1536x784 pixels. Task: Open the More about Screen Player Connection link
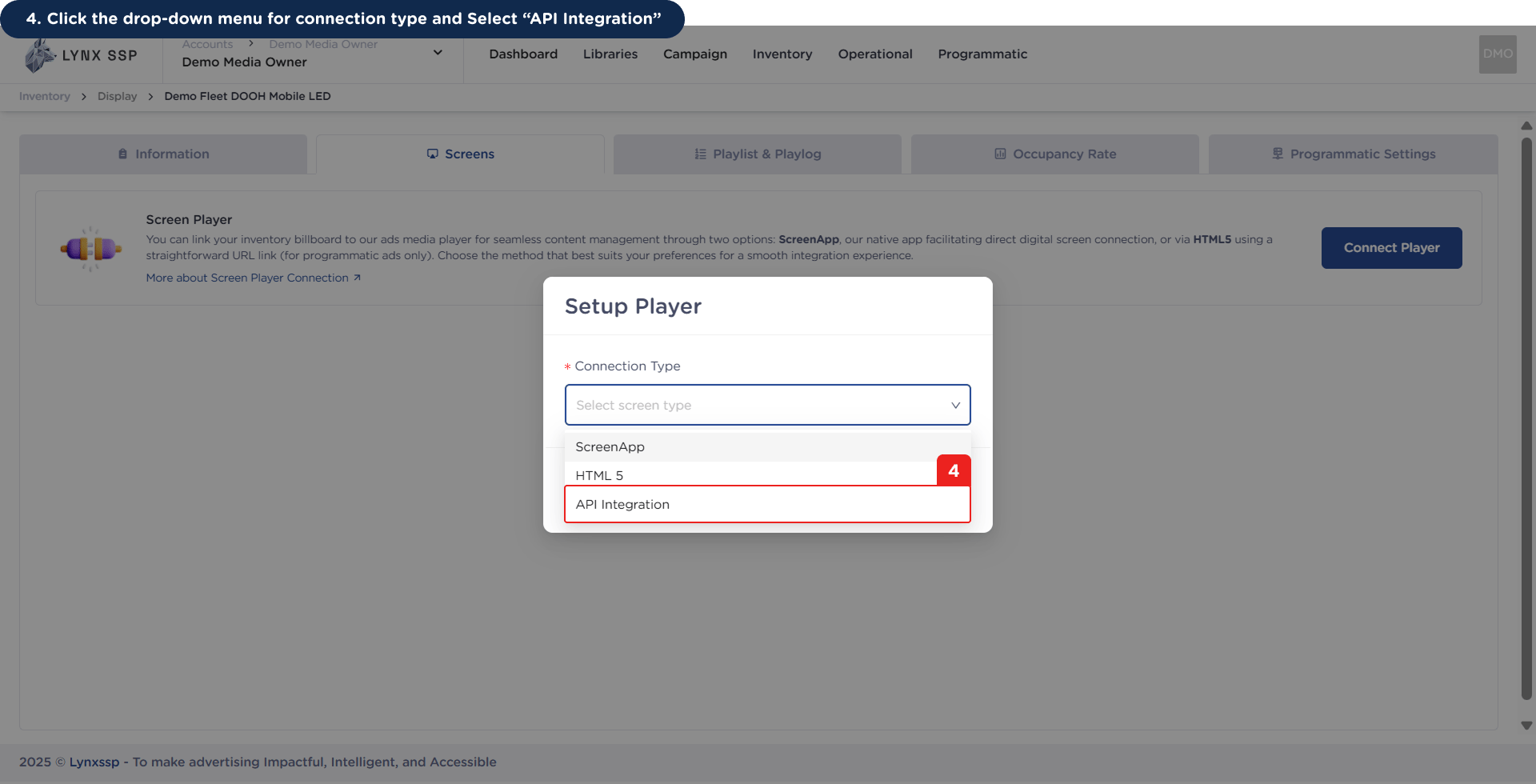254,278
